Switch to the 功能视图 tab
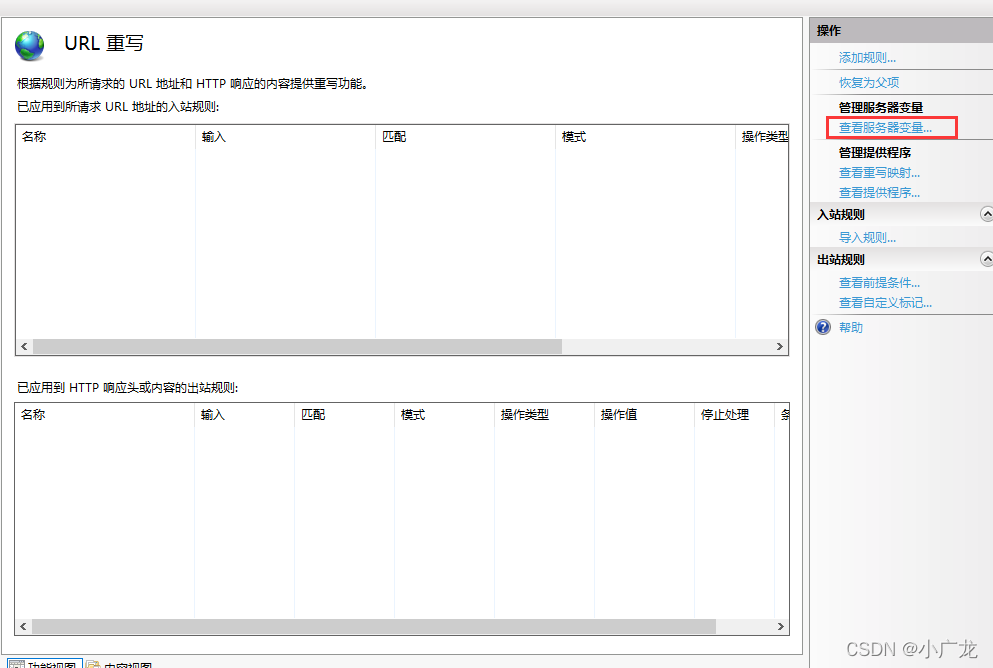This screenshot has width=993, height=668. tap(44, 664)
